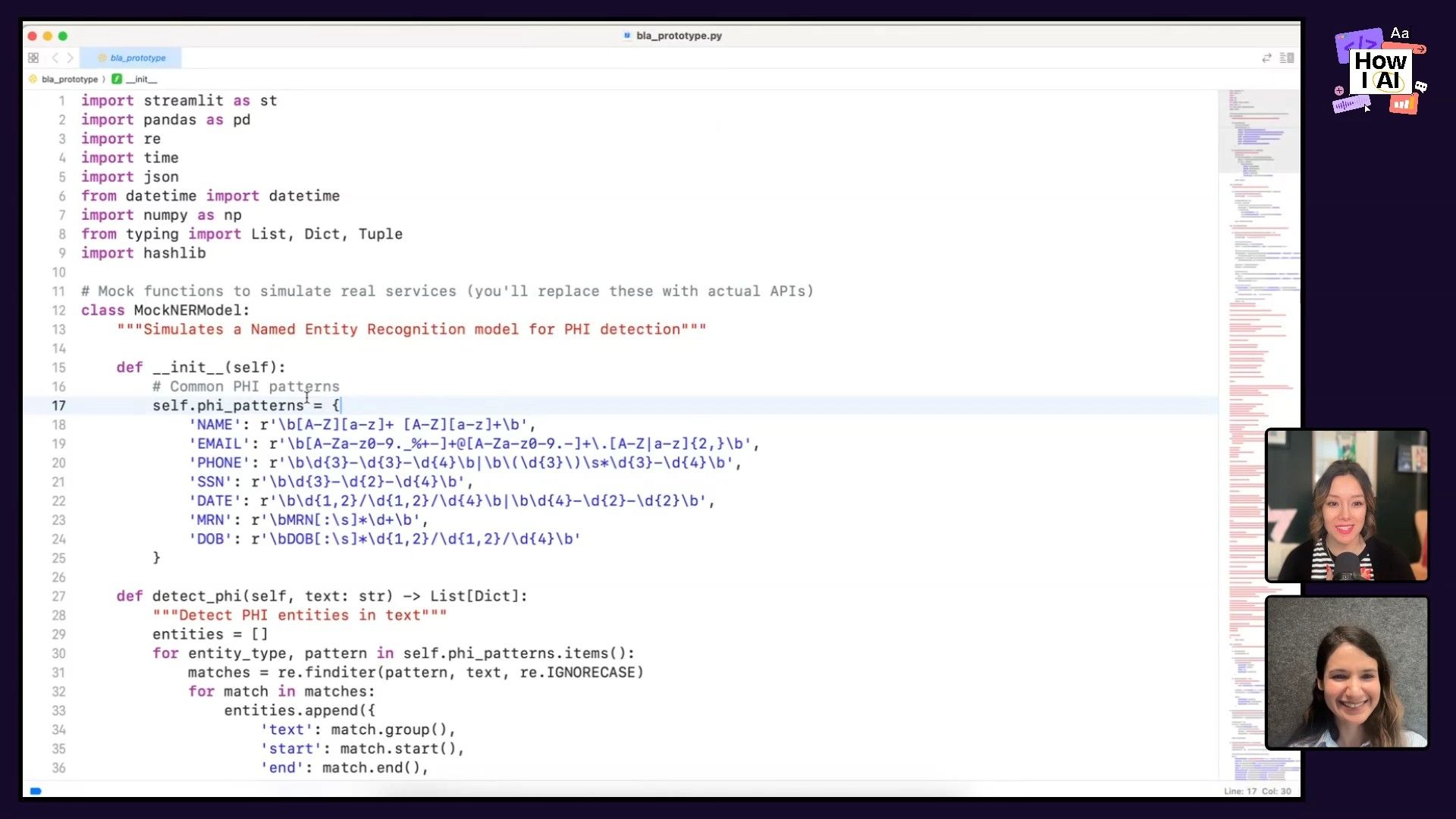Click the file icon beside the bla_prototype.py title
The width and height of the screenshot is (1456, 819).
[x=627, y=36]
